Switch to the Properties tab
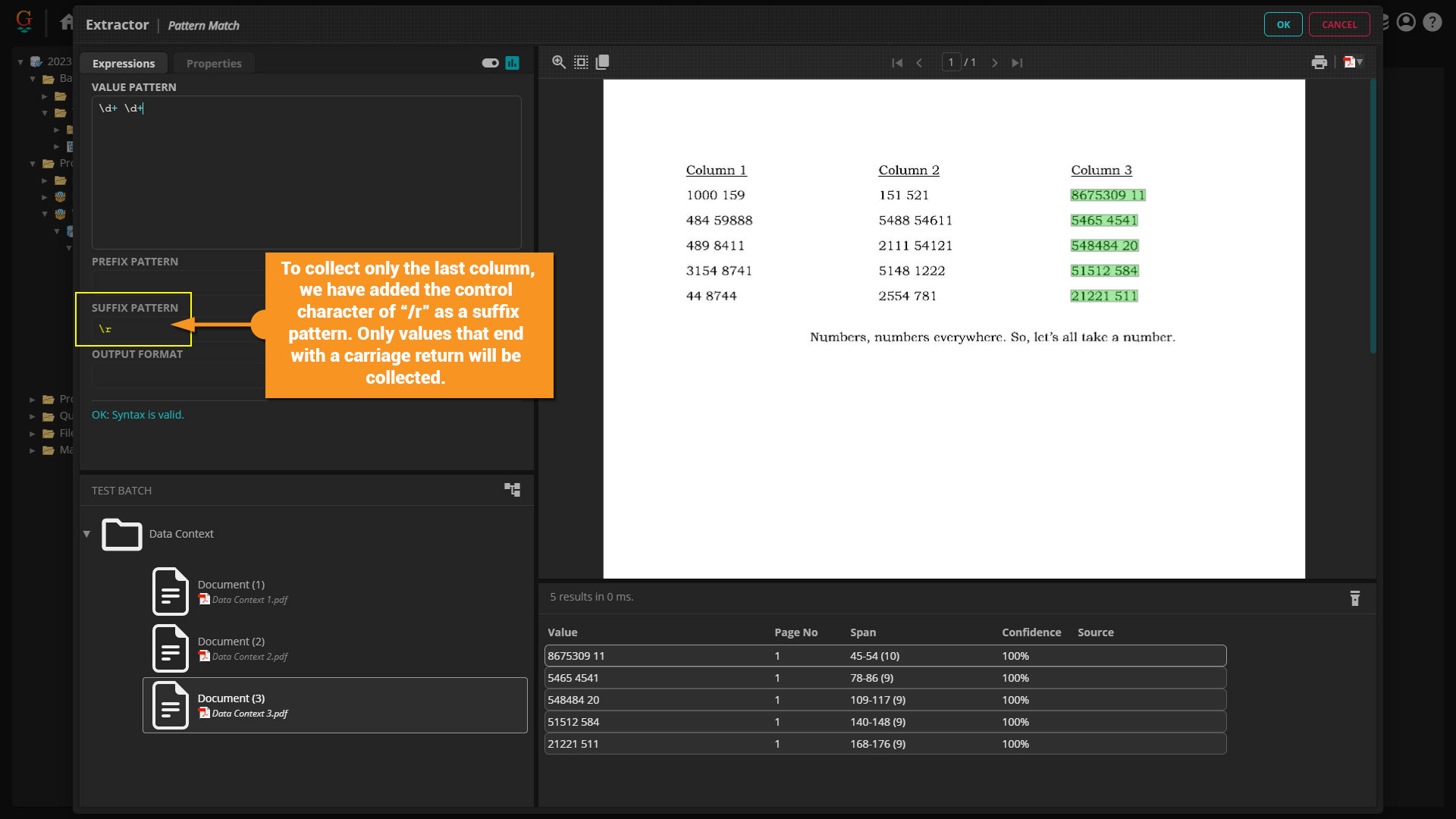The image size is (1456, 819). tap(214, 64)
